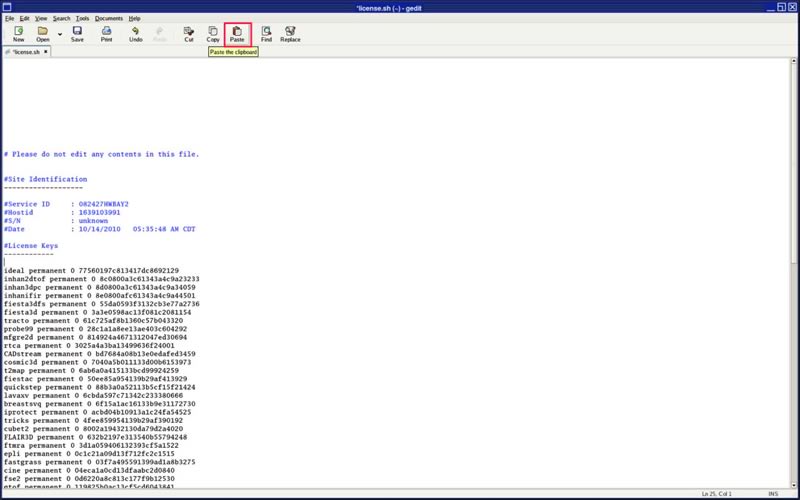Create a new document with New icon
800x500 pixels.
point(18,34)
